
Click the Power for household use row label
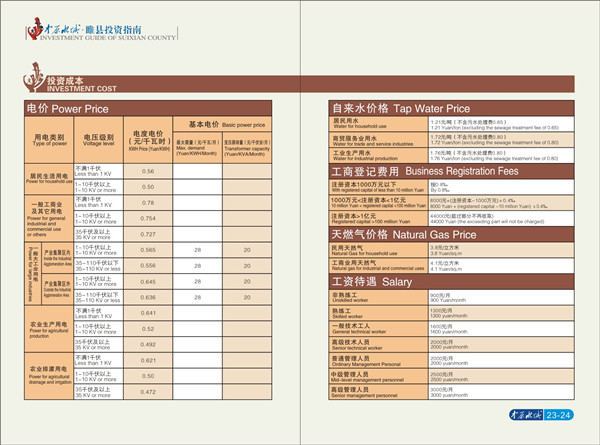pos(49,179)
